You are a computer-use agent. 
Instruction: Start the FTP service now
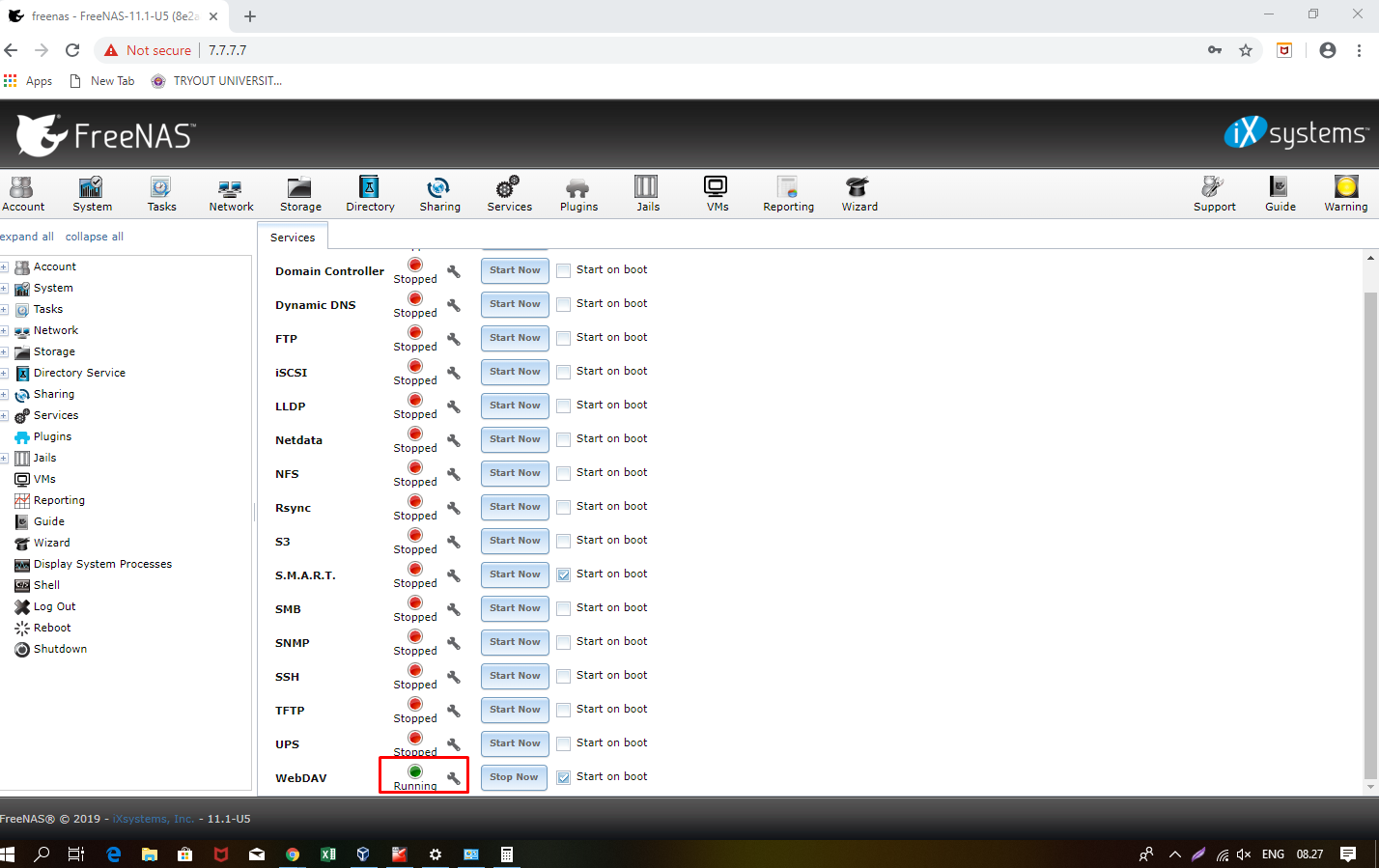pos(514,338)
